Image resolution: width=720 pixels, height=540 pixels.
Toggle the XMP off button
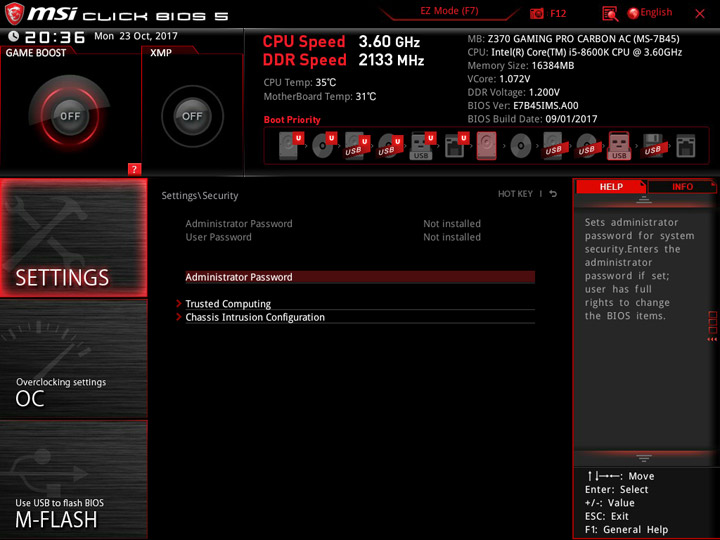click(x=192, y=116)
